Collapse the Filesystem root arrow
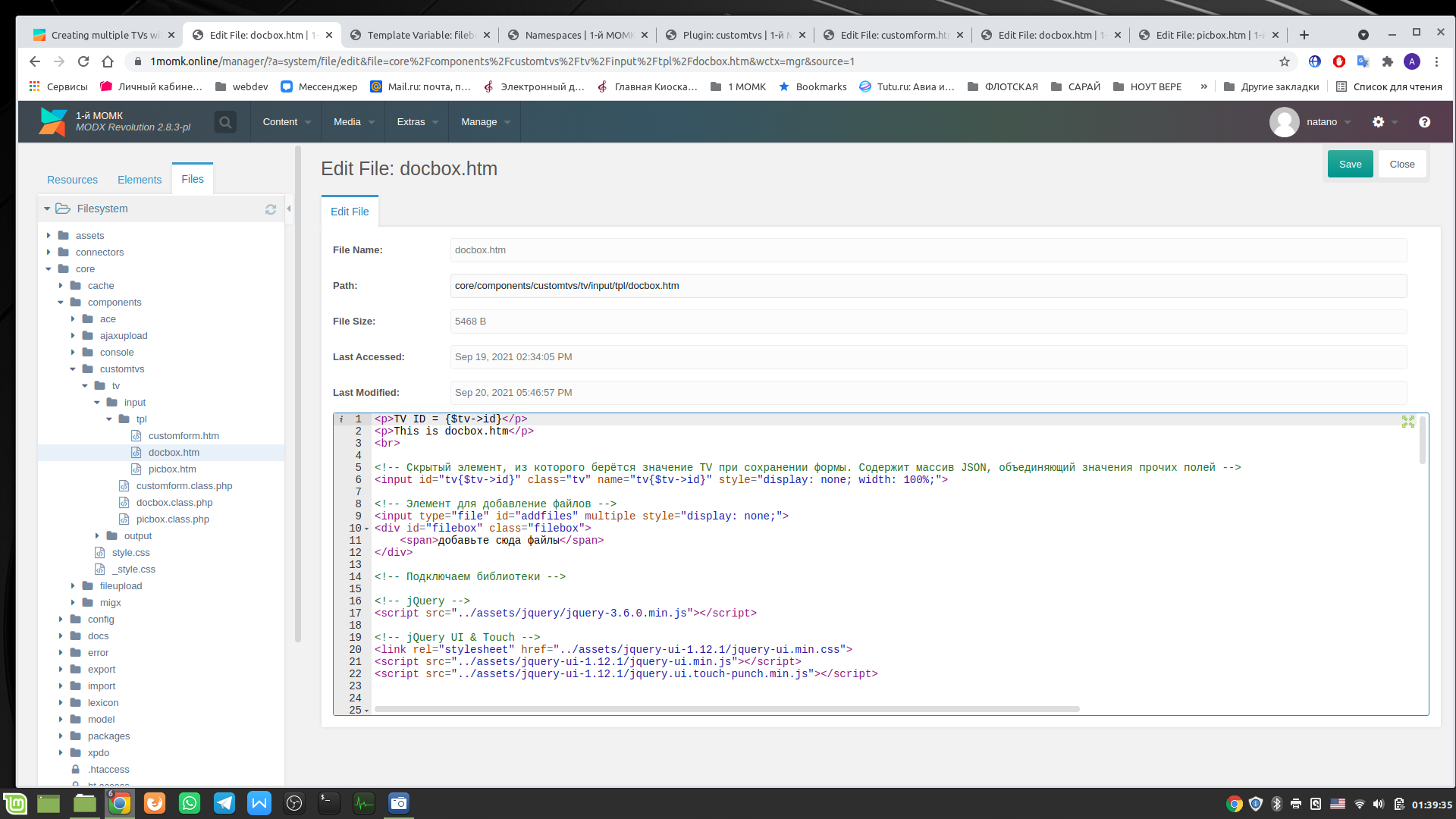 point(47,209)
